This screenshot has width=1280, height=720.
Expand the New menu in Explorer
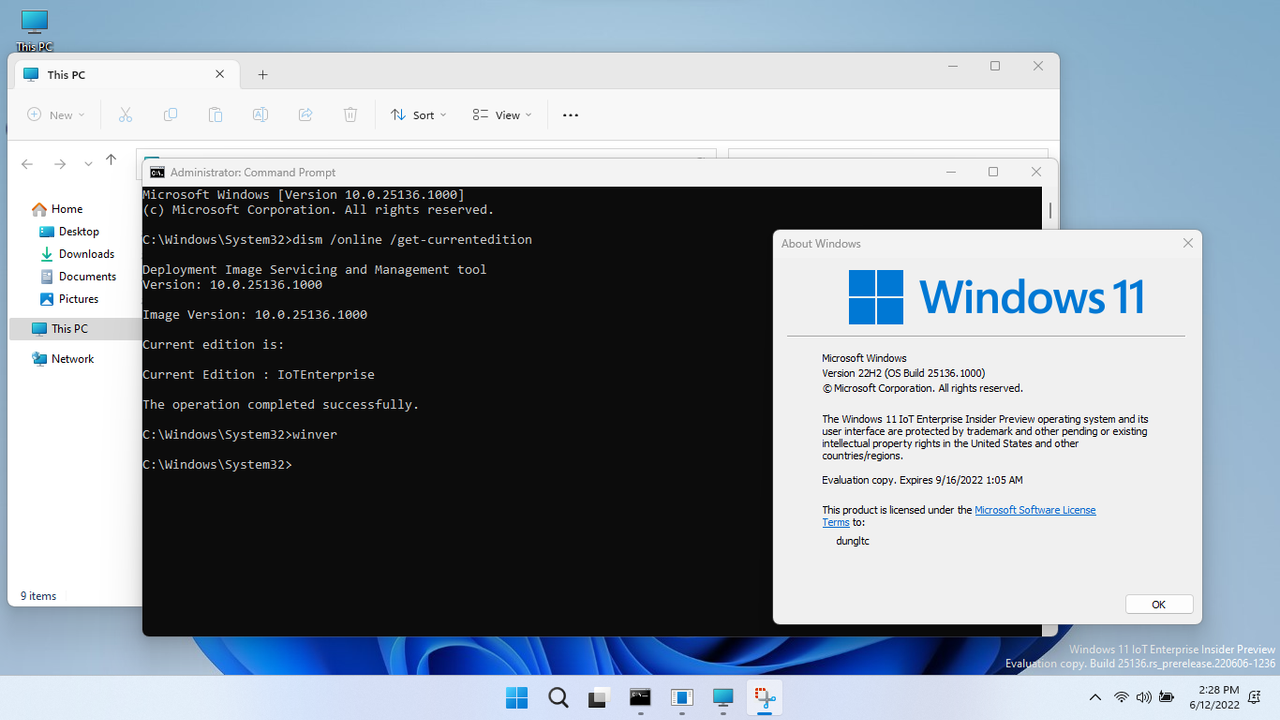56,114
